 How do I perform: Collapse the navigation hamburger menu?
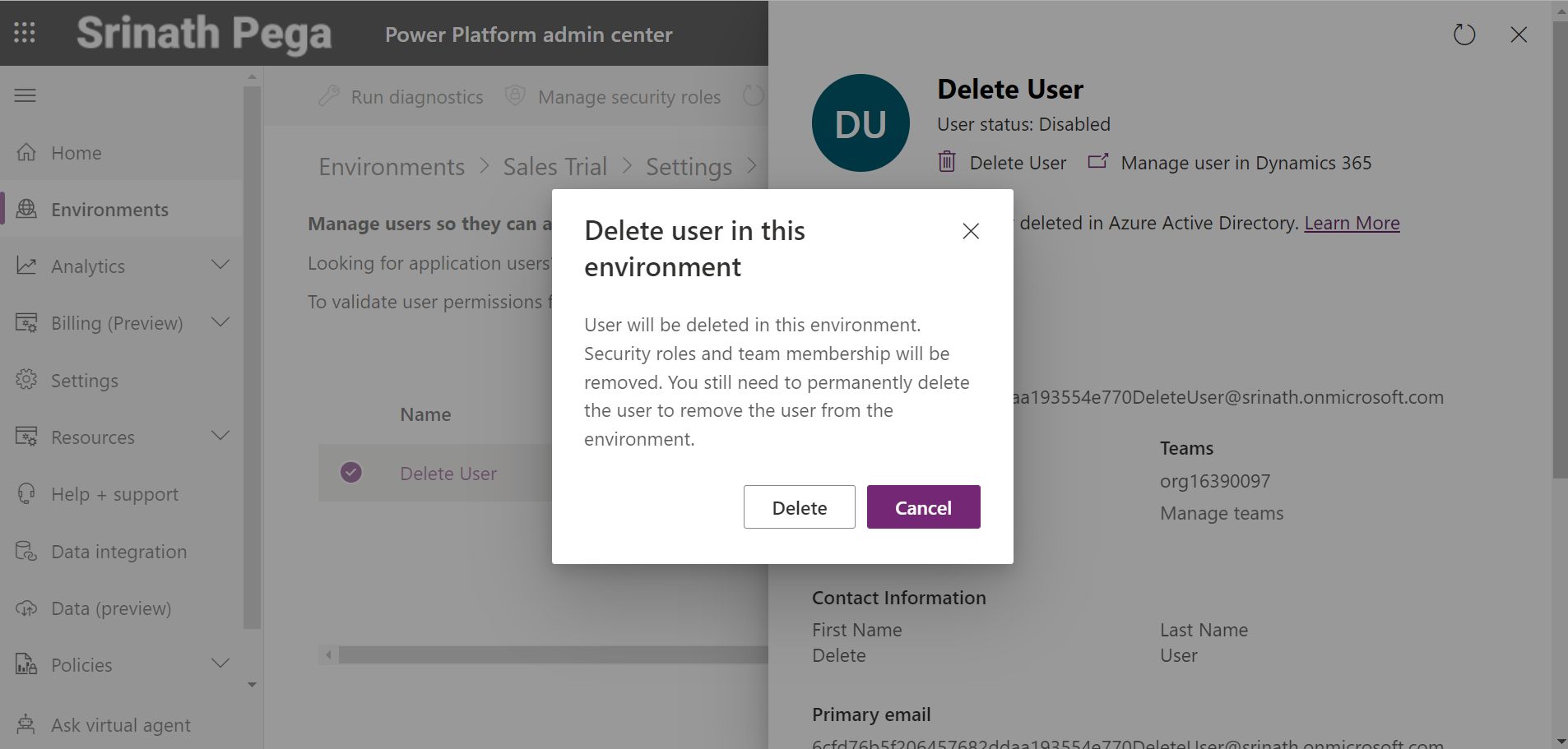[x=26, y=95]
